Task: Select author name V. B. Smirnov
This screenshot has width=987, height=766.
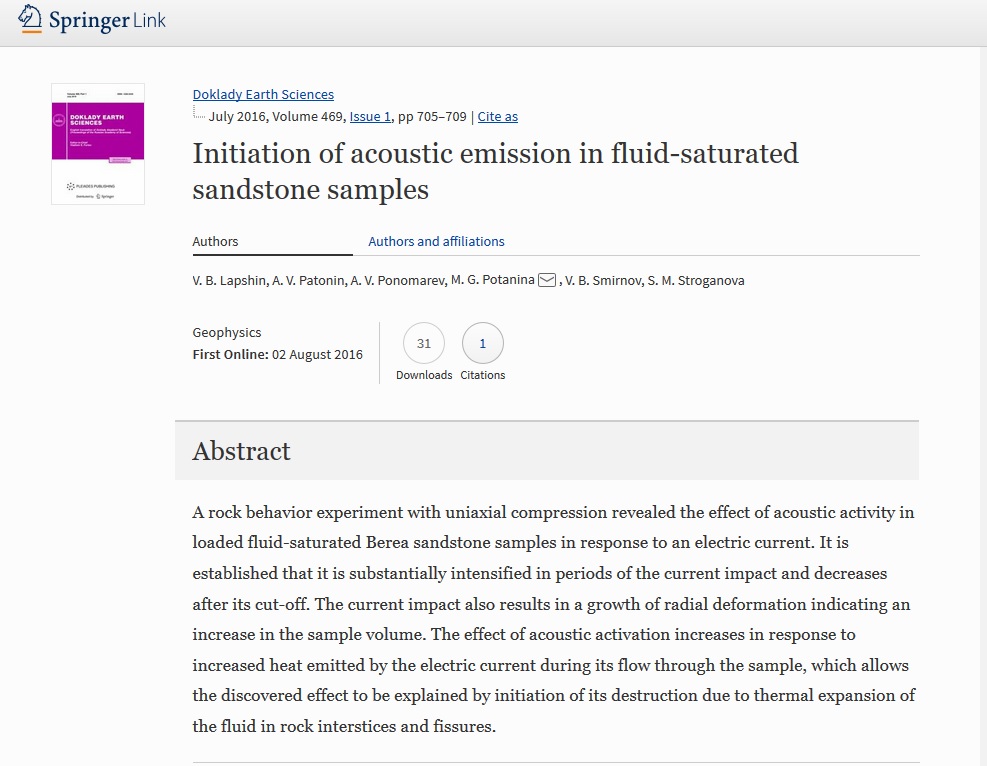Action: tap(602, 281)
